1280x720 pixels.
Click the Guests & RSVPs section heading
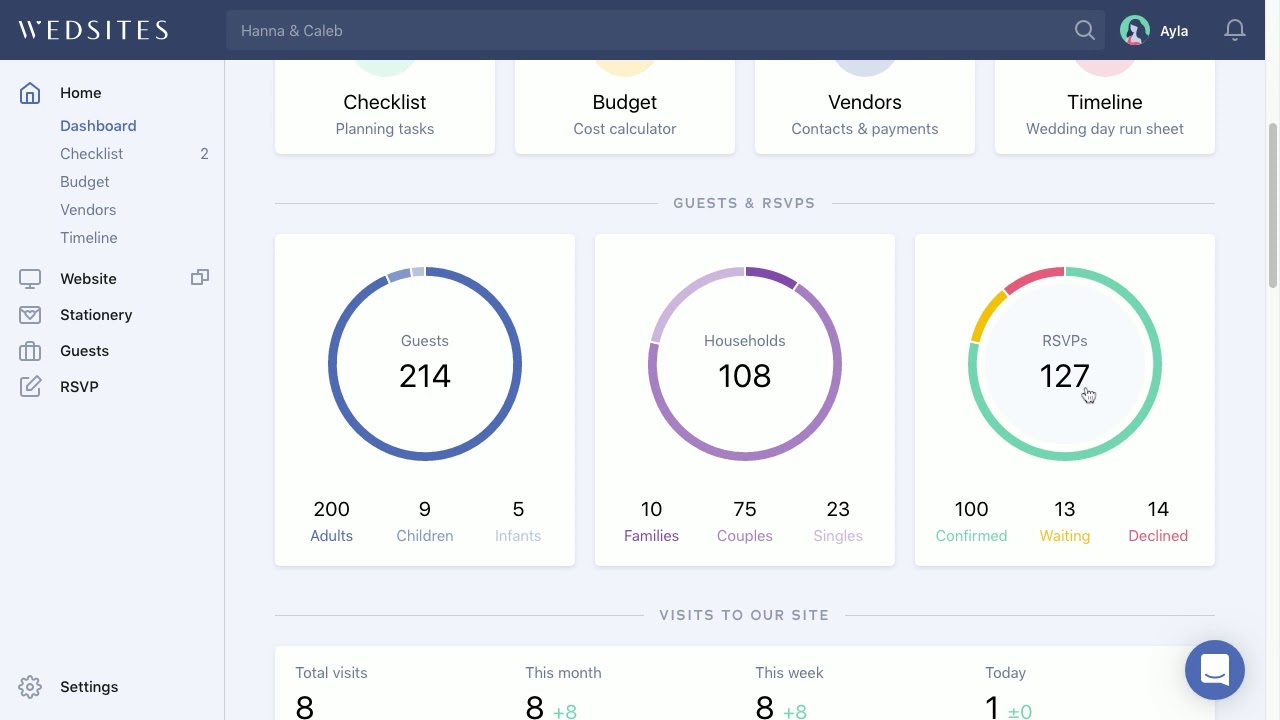[x=745, y=203]
